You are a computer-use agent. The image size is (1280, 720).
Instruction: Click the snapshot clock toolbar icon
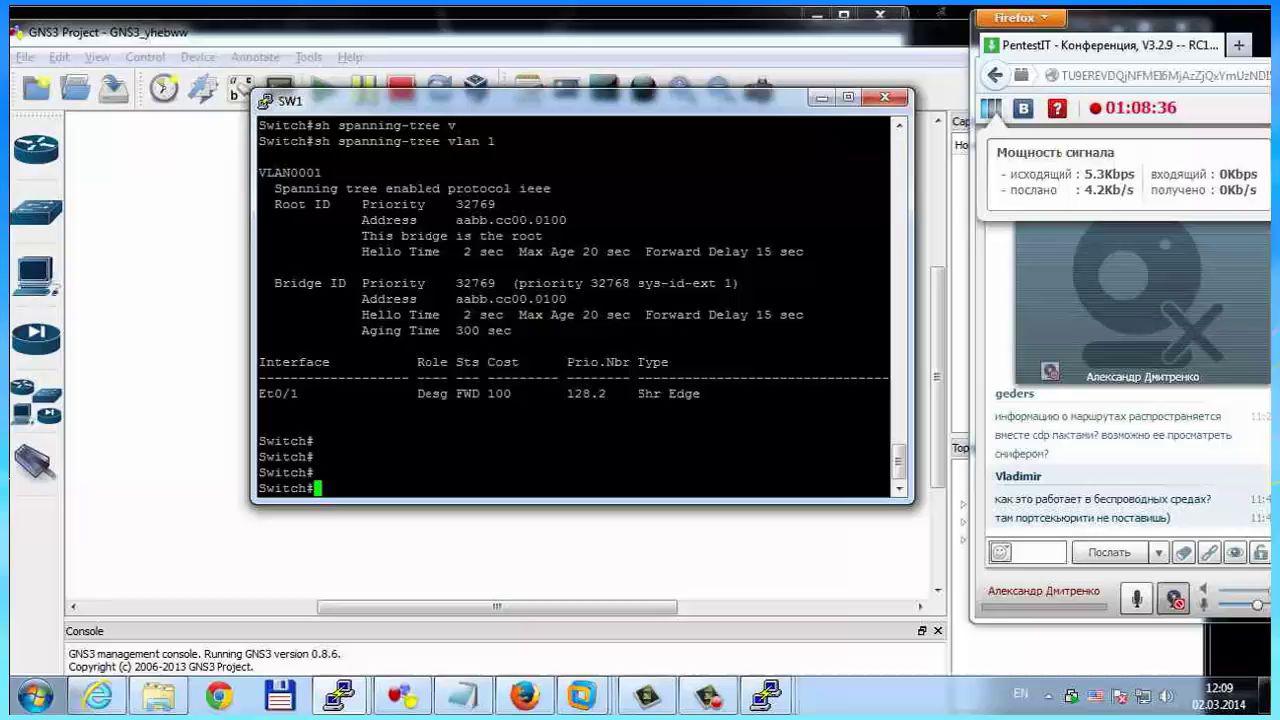pyautogui.click(x=164, y=89)
